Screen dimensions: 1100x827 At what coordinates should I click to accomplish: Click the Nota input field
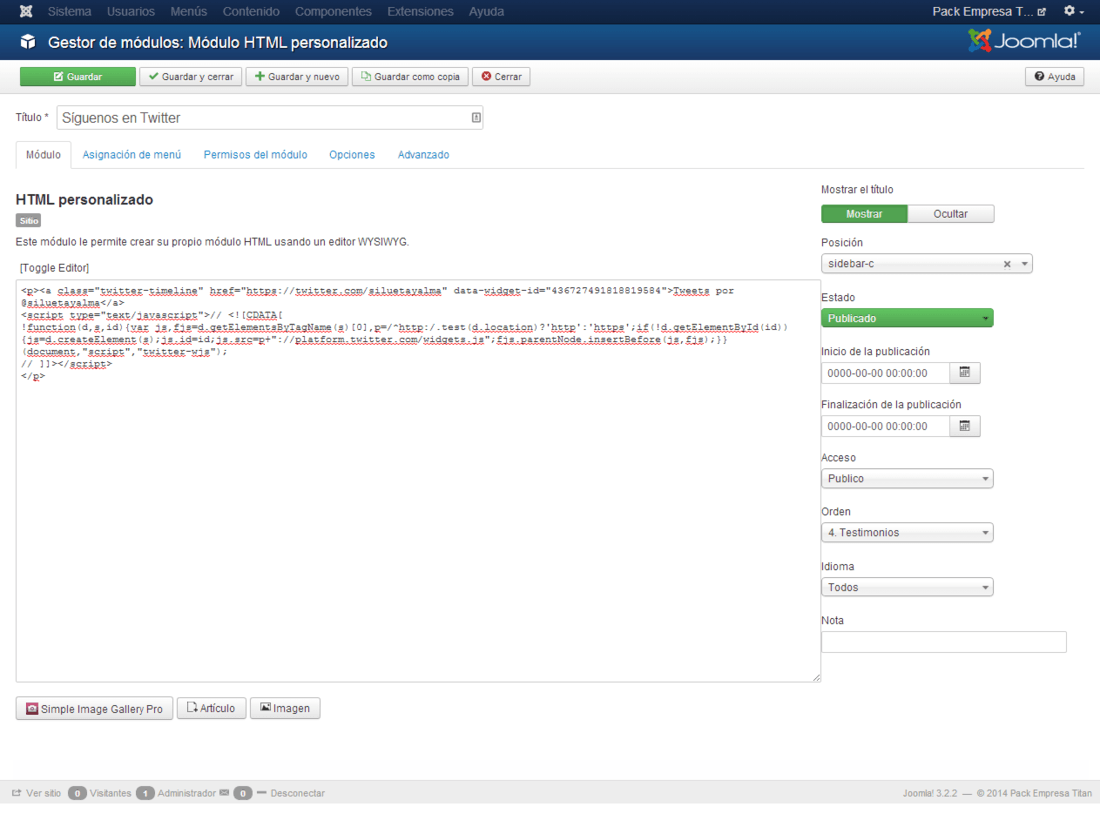point(944,642)
